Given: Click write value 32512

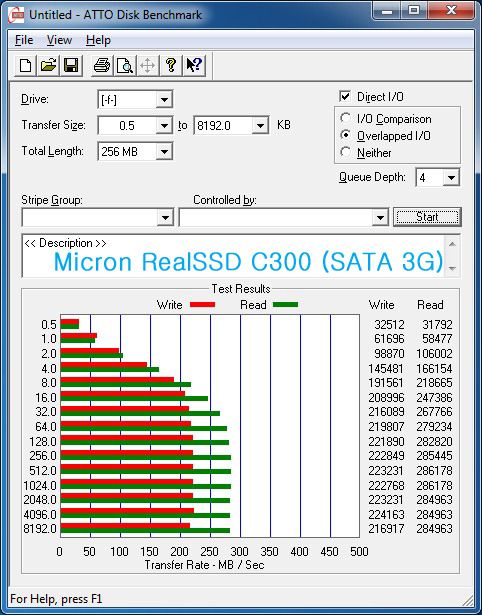Looking at the screenshot, I should point(389,324).
